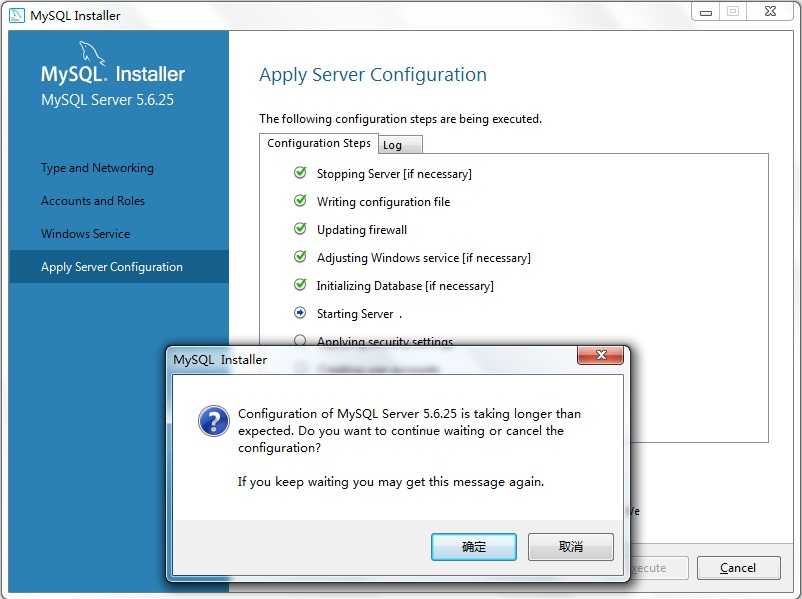Close the main MySQL Installer window
Screen dimensions: 802x599
[x=770, y=12]
